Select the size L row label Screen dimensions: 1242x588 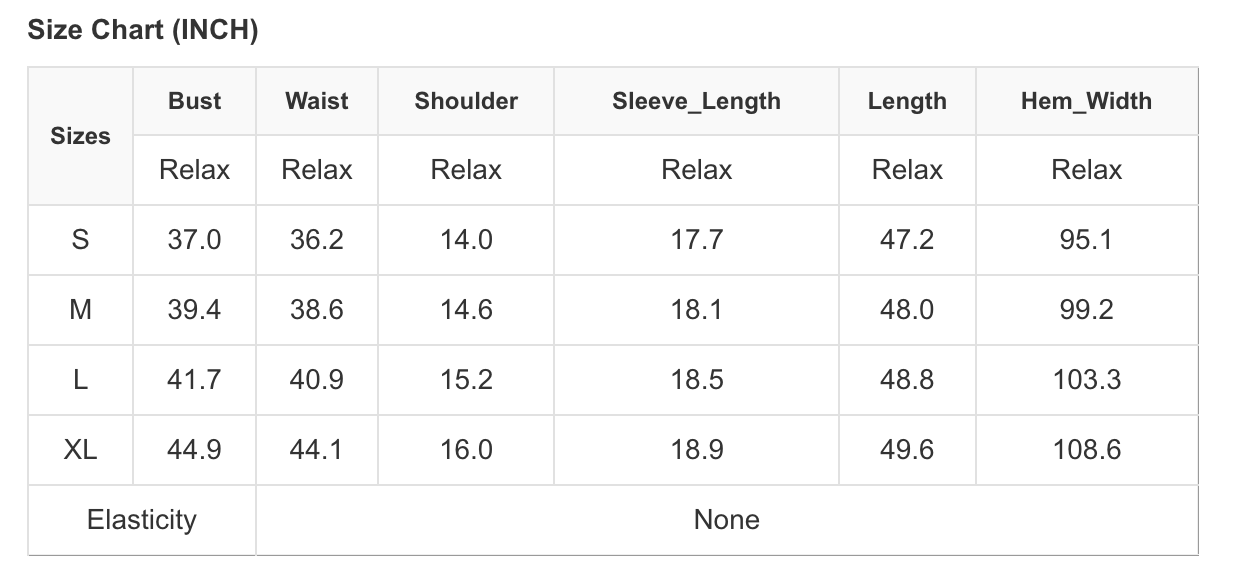(x=80, y=380)
